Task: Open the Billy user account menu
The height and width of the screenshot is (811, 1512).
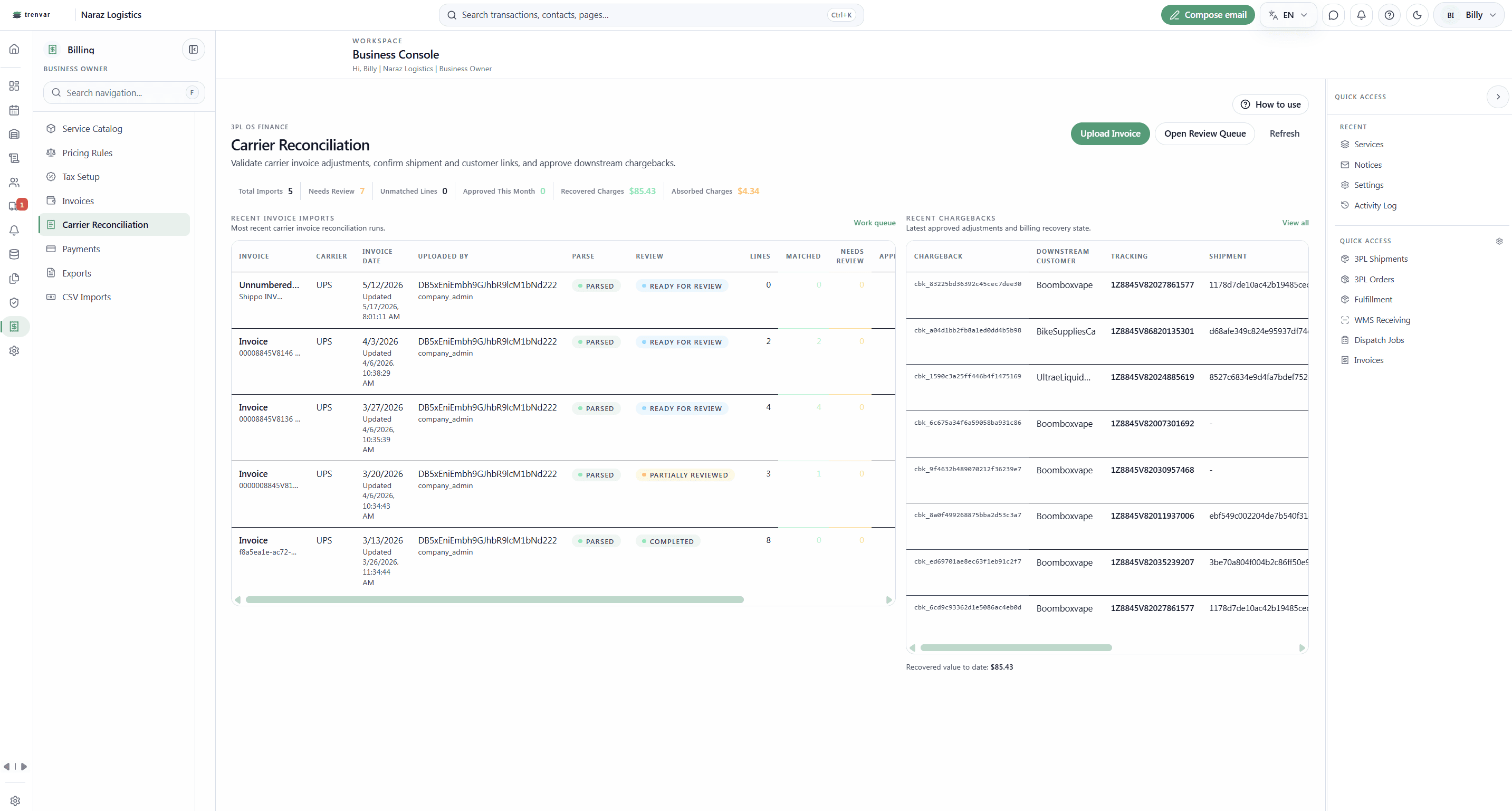Action: click(x=1469, y=15)
